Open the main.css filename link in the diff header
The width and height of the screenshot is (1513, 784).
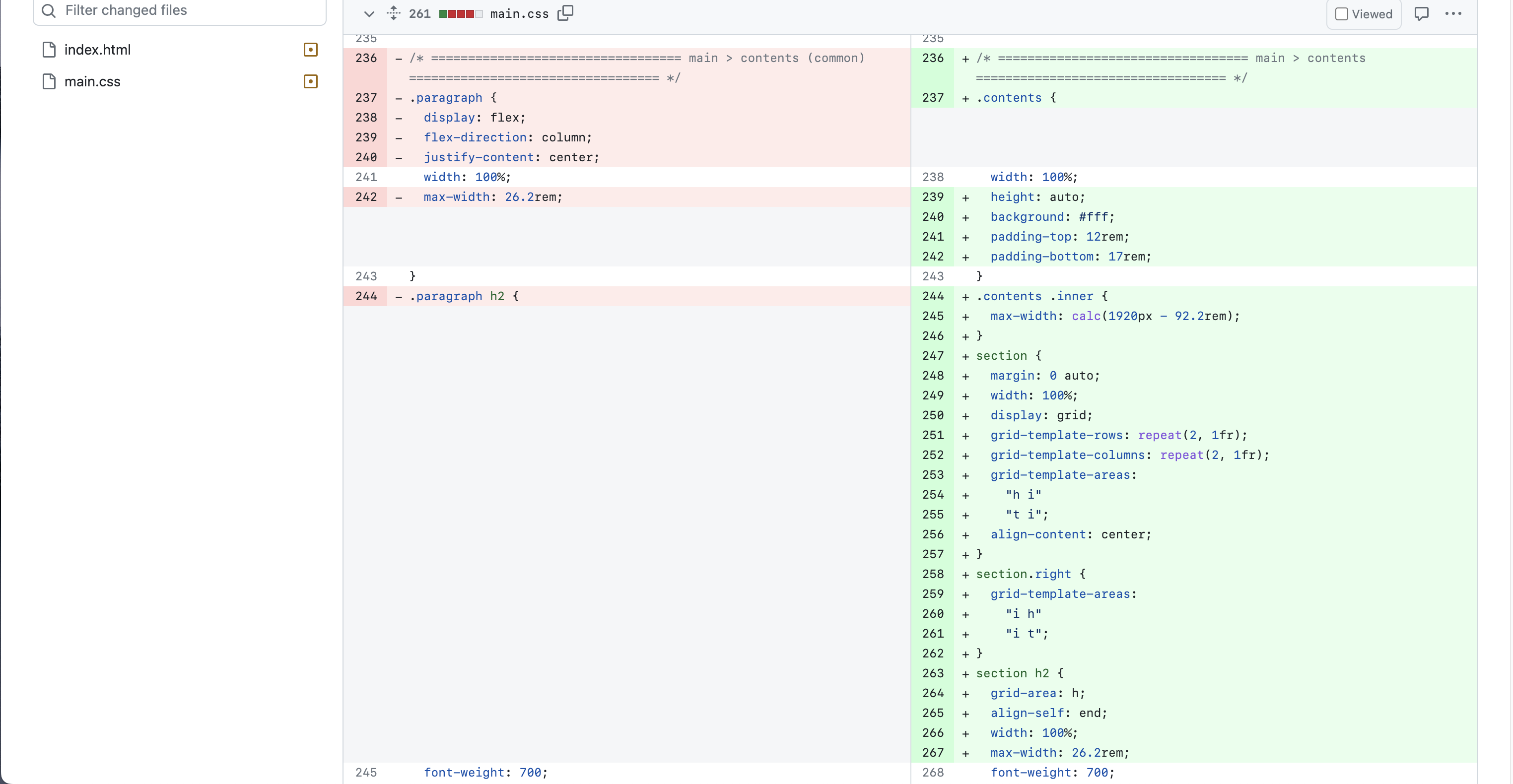[519, 13]
